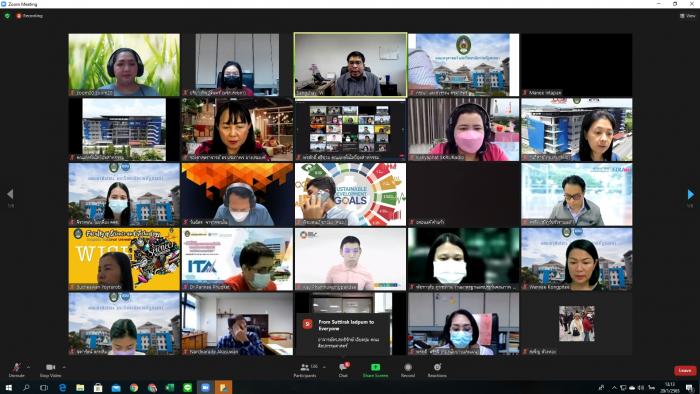Expand audio options arrow beside Unmute
The image size is (700, 394).
(x=29, y=367)
